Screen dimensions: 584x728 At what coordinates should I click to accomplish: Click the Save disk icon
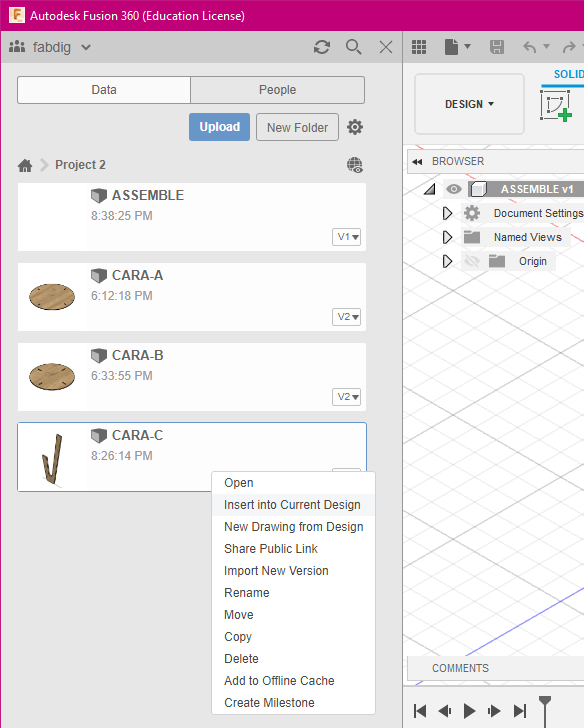497,47
